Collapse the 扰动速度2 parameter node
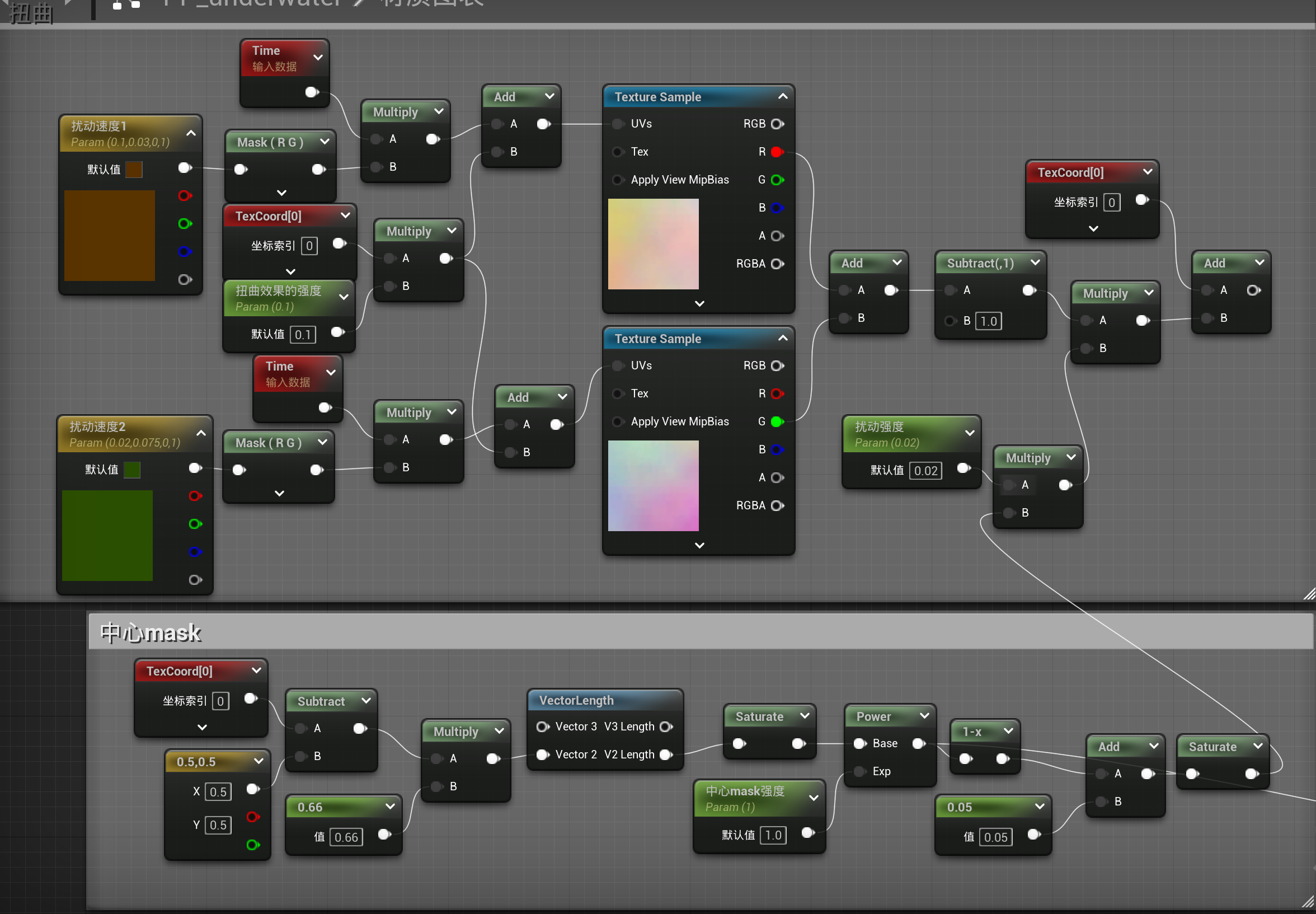Image resolution: width=1316 pixels, height=914 pixels. pyautogui.click(x=201, y=434)
